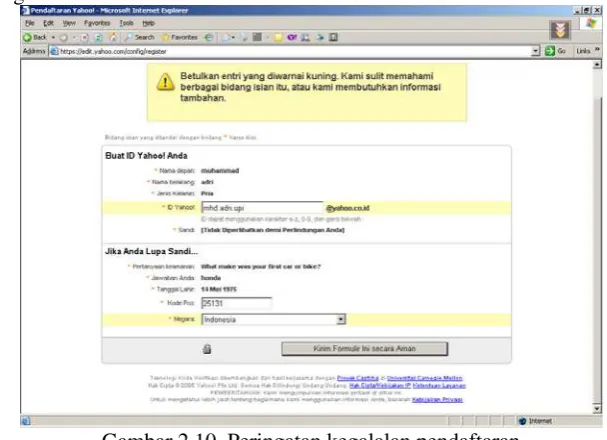Open the Tools menu
Image resolution: width=607 pixels, height=440 pixels.
pyautogui.click(x=126, y=23)
